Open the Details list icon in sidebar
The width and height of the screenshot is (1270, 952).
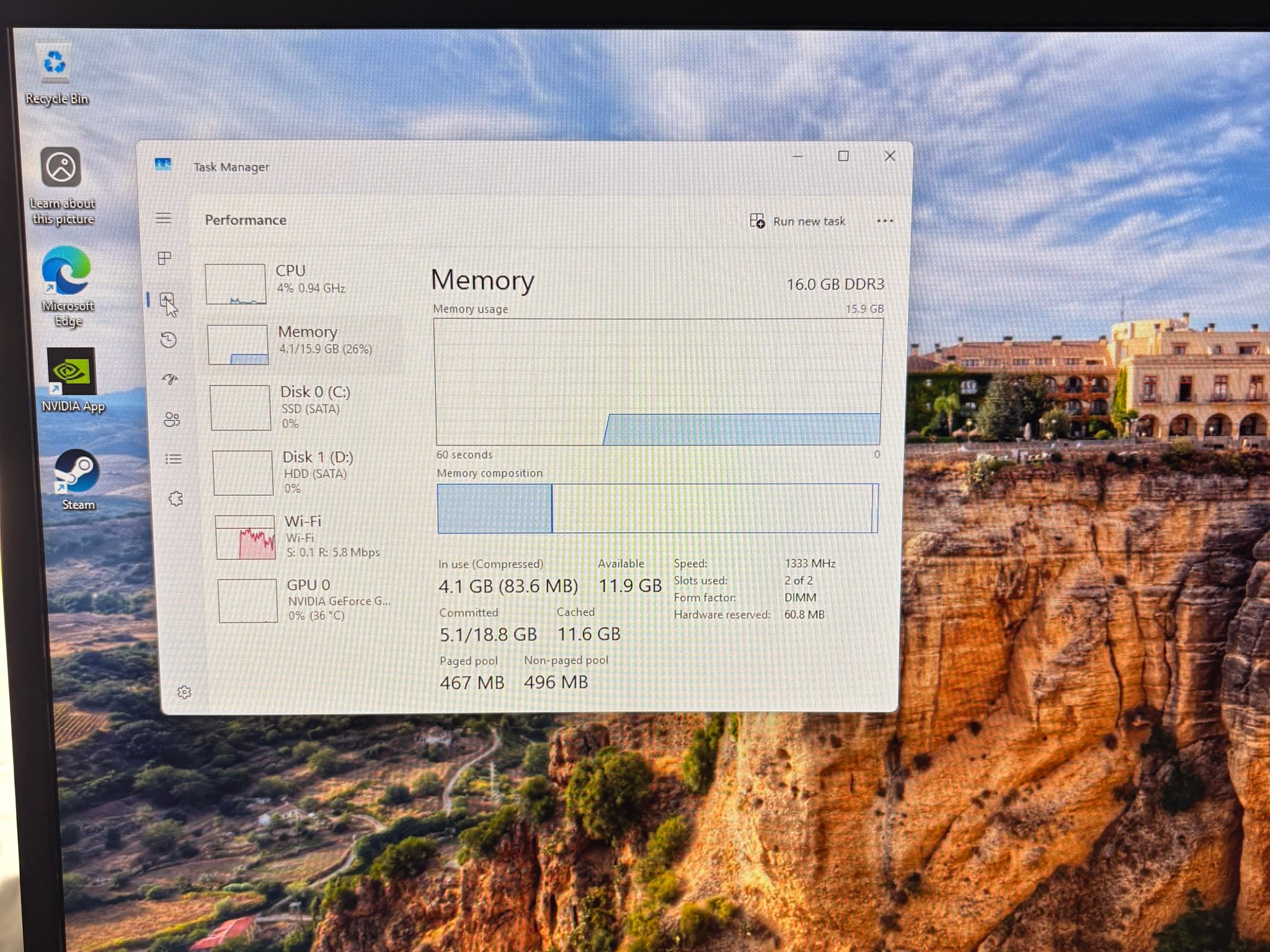(174, 459)
